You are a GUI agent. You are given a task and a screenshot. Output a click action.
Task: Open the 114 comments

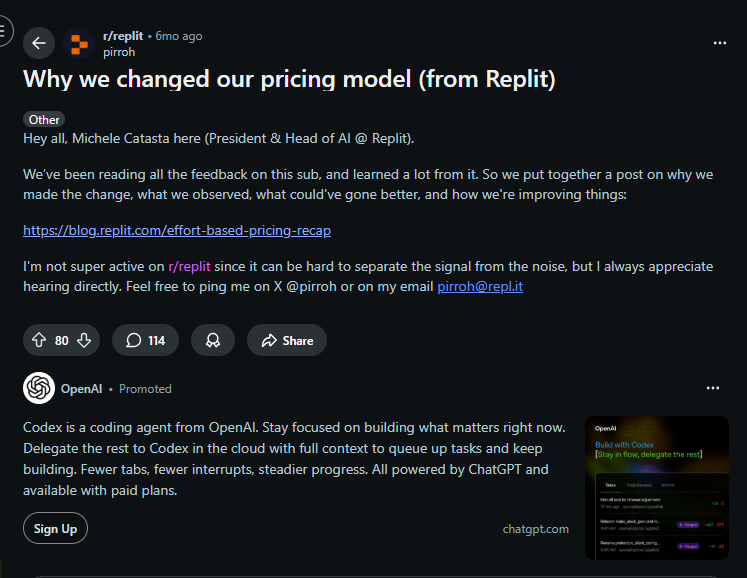145,340
